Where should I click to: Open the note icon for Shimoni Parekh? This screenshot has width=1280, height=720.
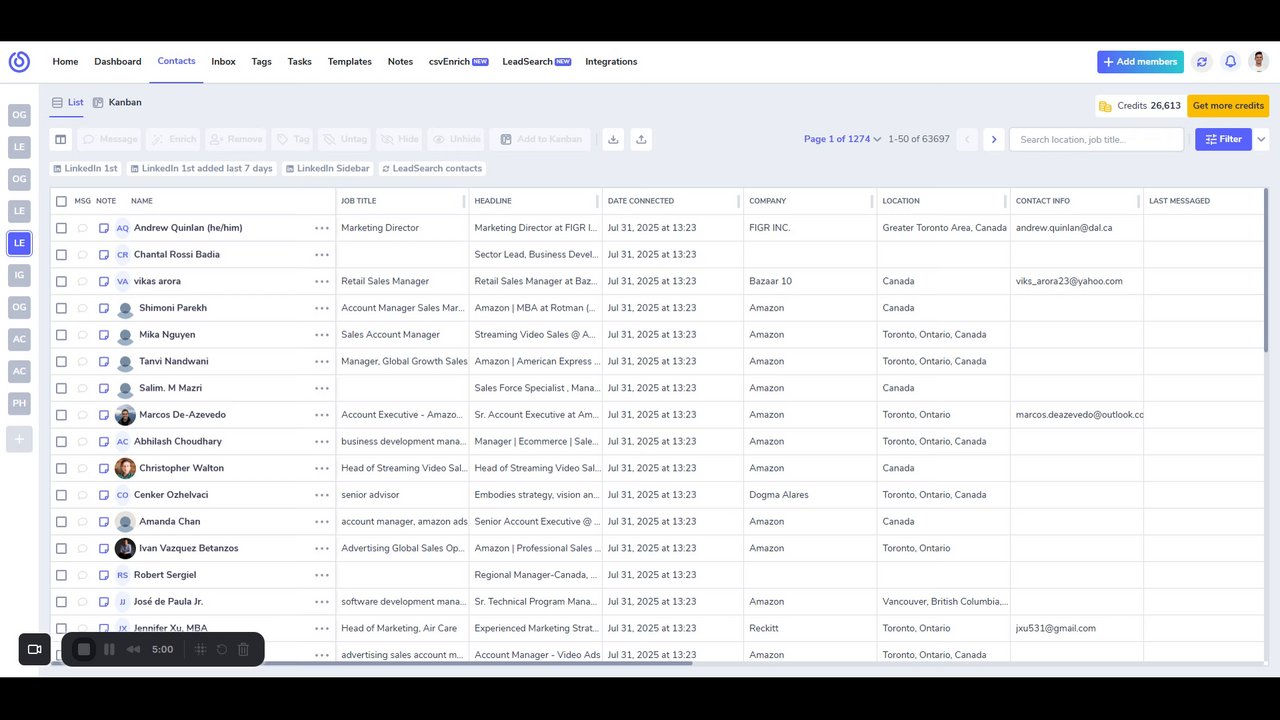104,308
